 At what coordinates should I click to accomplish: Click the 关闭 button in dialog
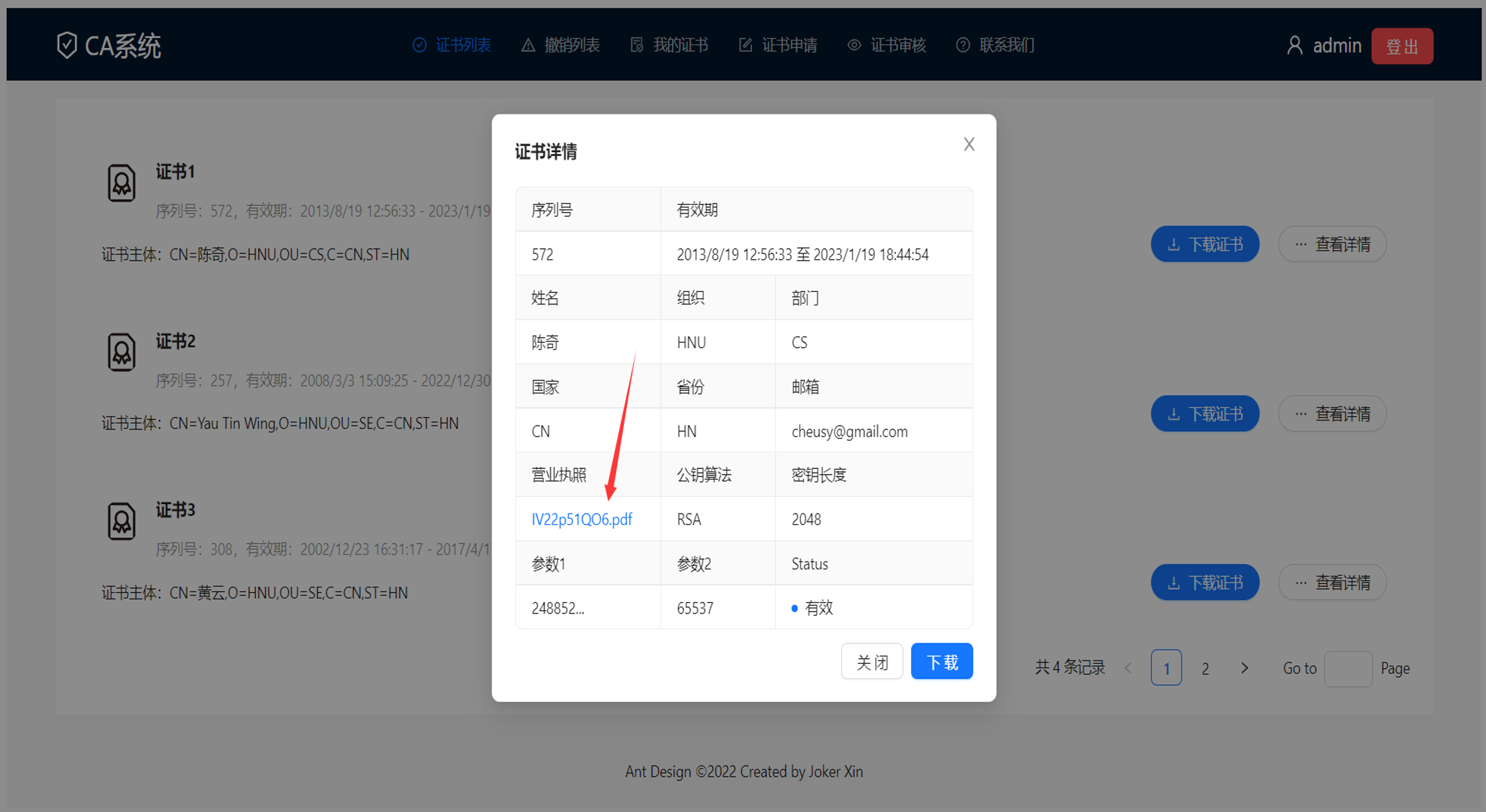[x=872, y=662]
